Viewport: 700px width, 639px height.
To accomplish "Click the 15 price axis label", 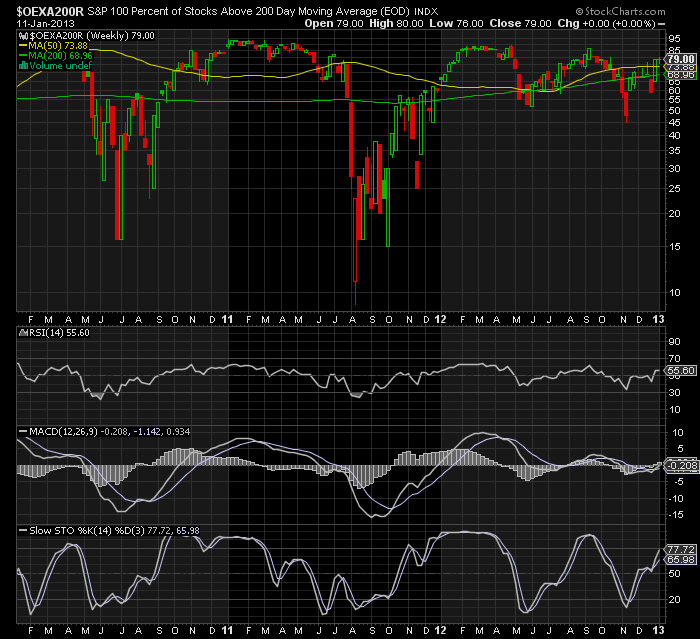I will (674, 246).
